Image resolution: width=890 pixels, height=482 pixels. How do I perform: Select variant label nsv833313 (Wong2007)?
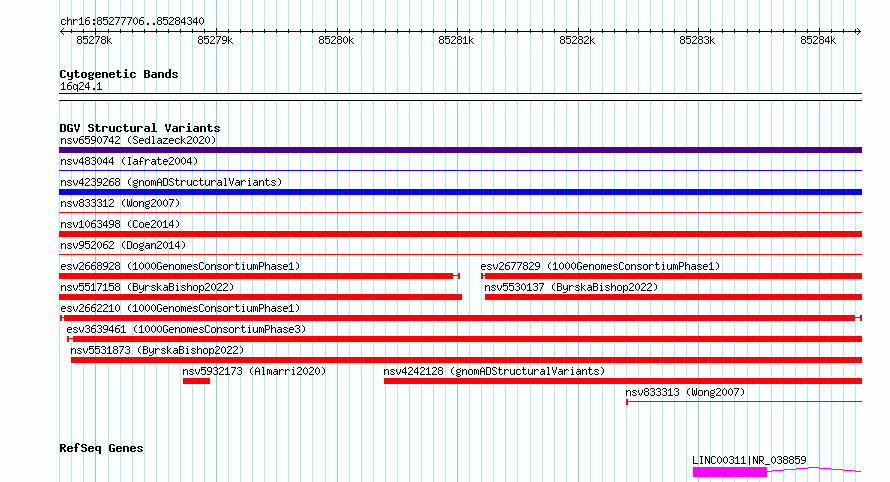pyautogui.click(x=685, y=392)
